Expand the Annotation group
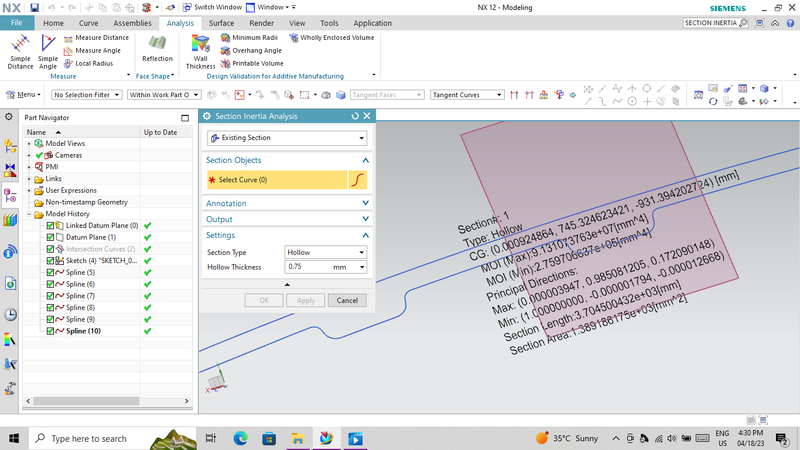Screen dimensions: 800x450 365,203
